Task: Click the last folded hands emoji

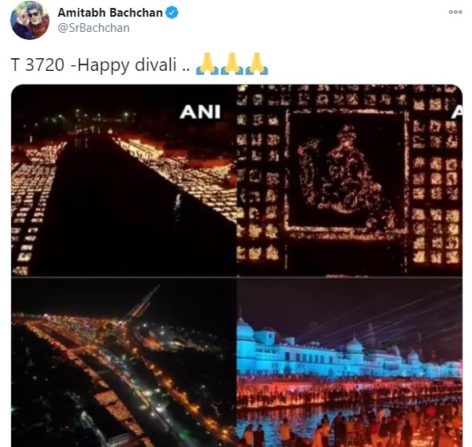Action: [257, 63]
